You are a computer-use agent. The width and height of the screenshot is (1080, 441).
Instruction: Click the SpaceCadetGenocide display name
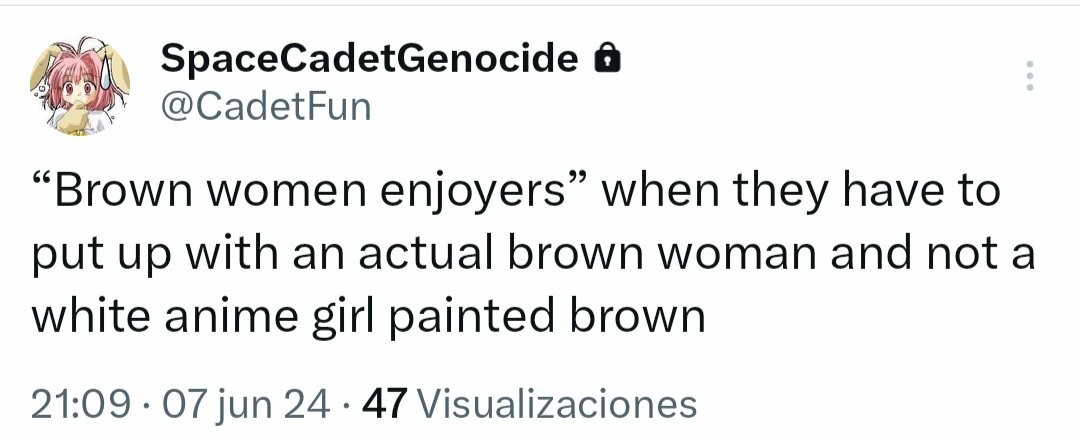[370, 60]
